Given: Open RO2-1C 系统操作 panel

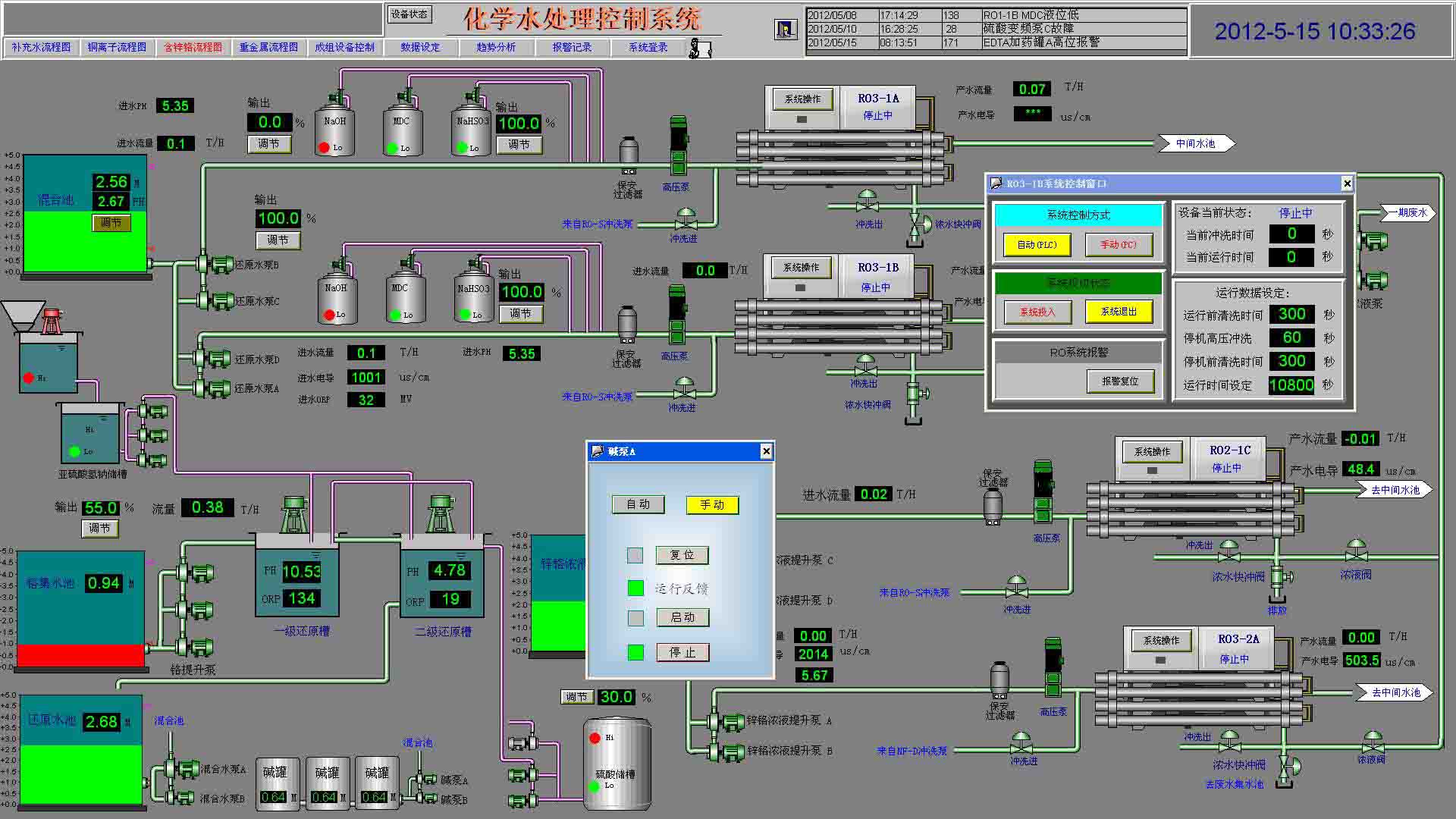Looking at the screenshot, I should click(1152, 452).
